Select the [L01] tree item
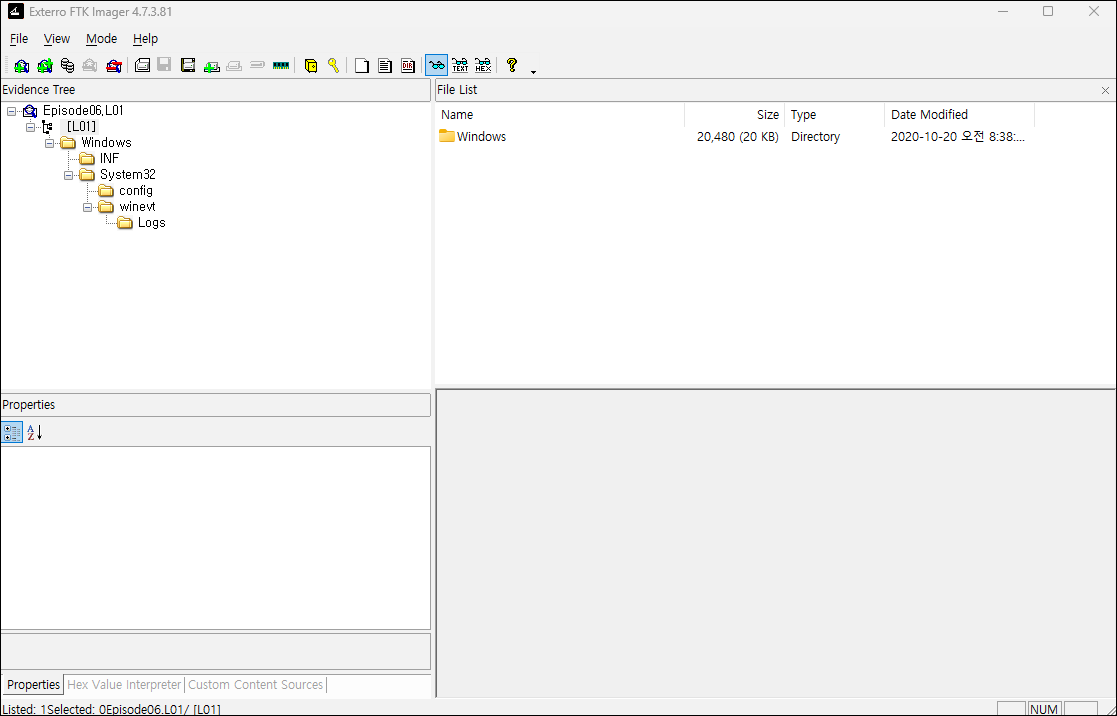The height and width of the screenshot is (716, 1117). pos(81,127)
